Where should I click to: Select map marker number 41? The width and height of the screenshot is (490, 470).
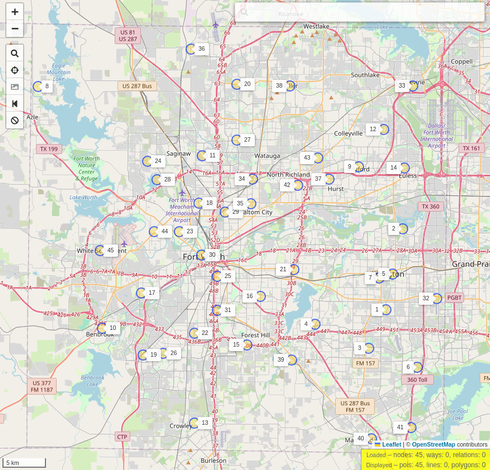(x=411, y=427)
